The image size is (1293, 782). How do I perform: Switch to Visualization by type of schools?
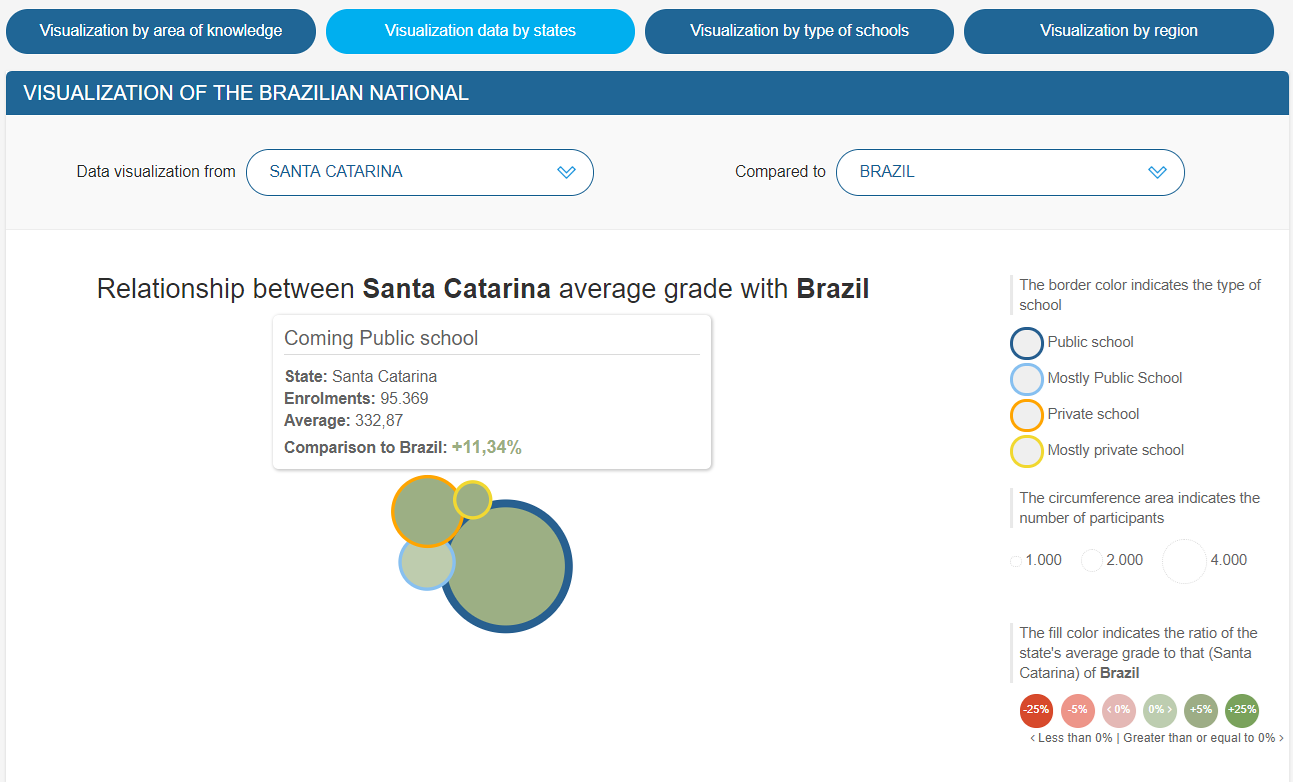(x=799, y=31)
